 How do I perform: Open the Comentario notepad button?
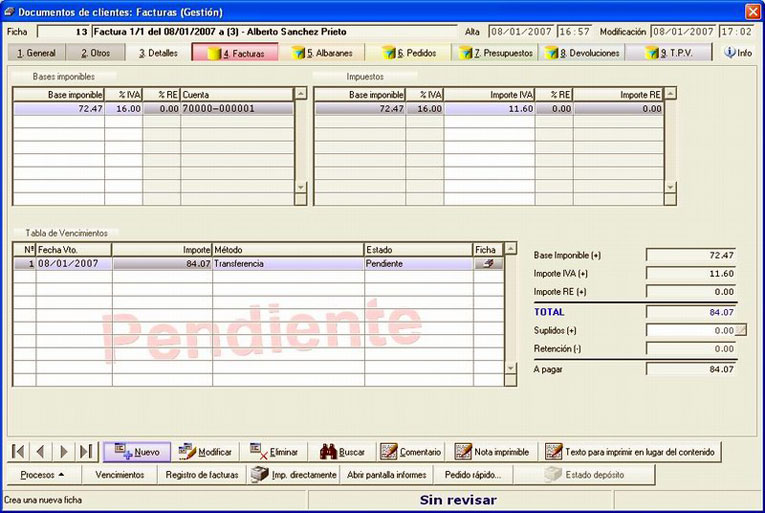(410, 451)
